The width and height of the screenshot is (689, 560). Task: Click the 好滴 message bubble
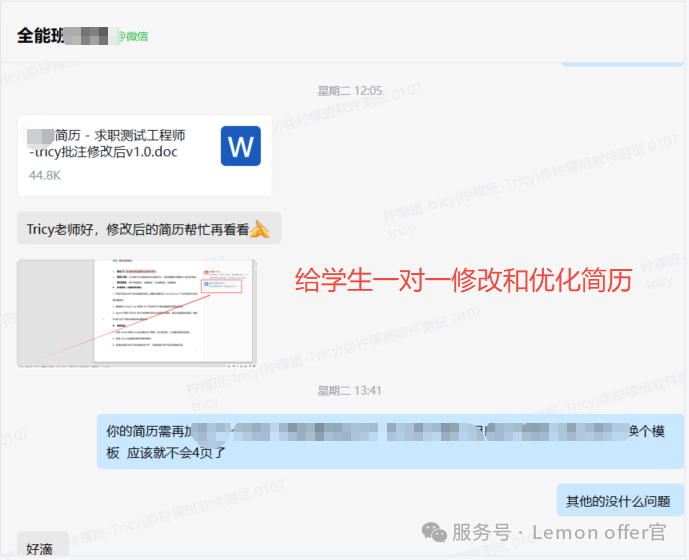pyautogui.click(x=40, y=548)
